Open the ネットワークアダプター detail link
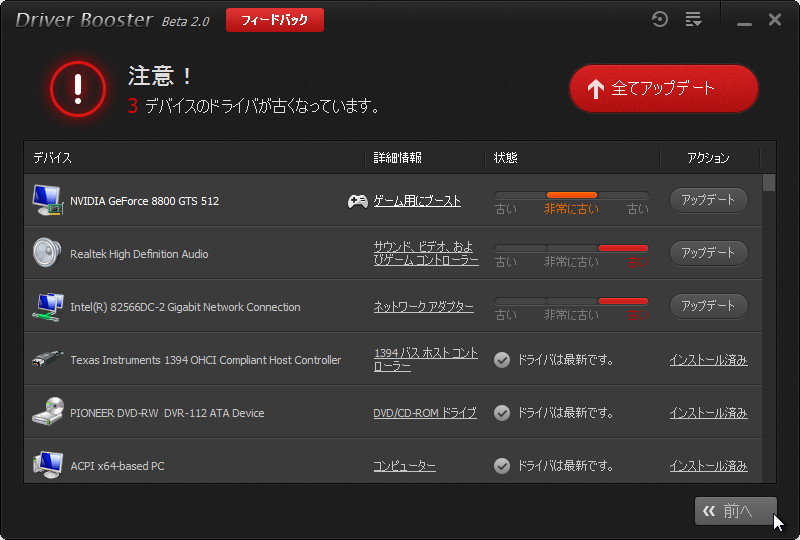The image size is (800, 540). 423,307
